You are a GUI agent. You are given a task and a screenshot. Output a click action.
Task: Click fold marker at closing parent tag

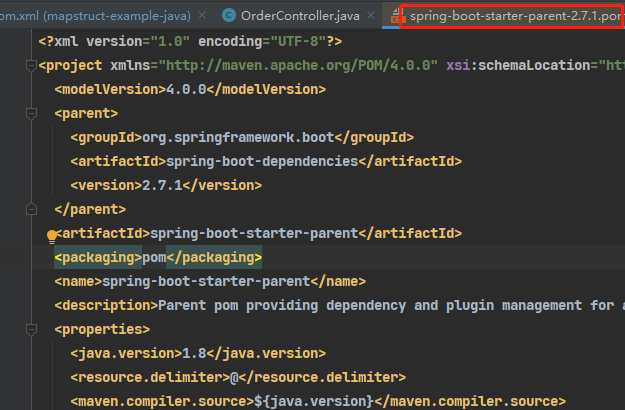pyautogui.click(x=30, y=209)
